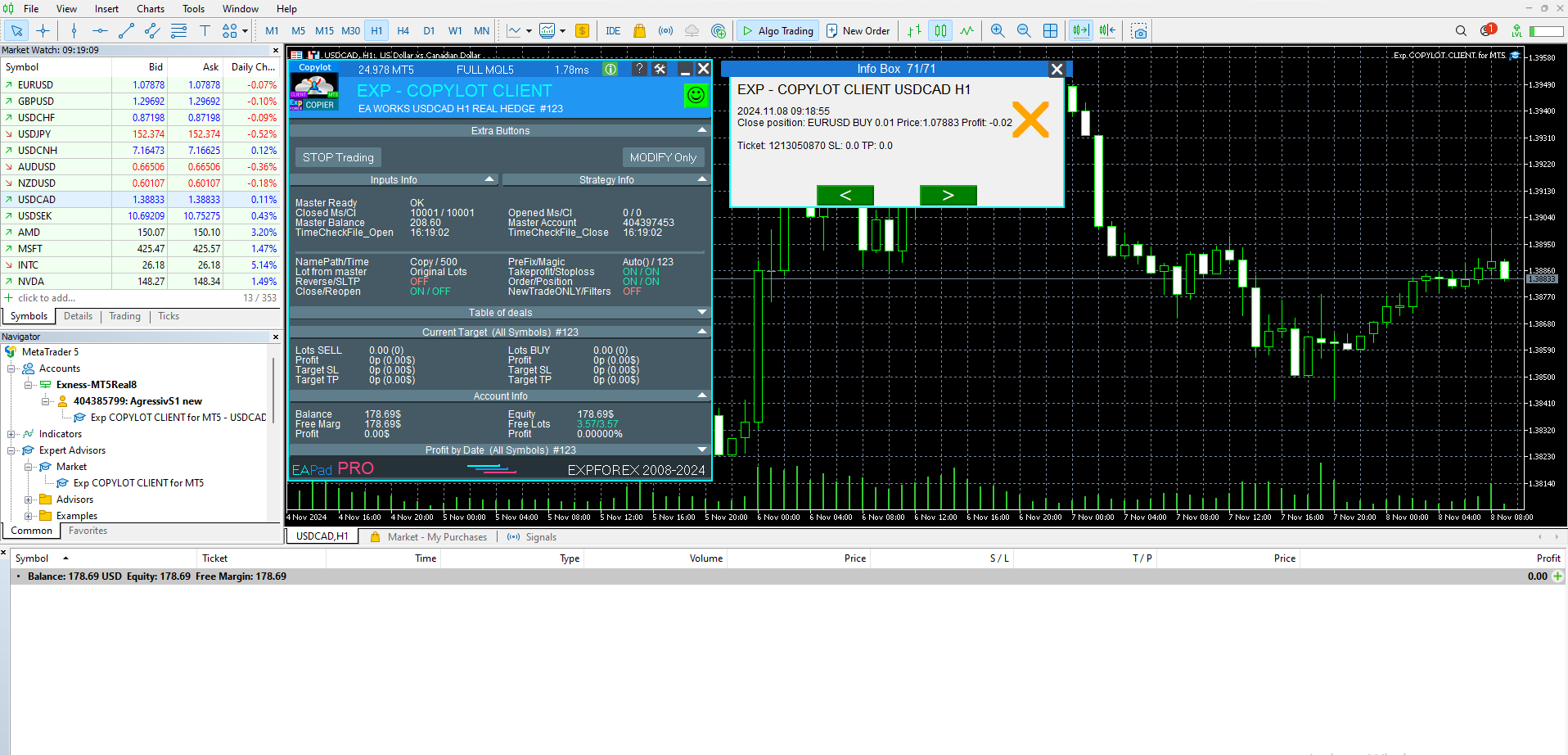Open the Insert menu

click(x=106, y=9)
